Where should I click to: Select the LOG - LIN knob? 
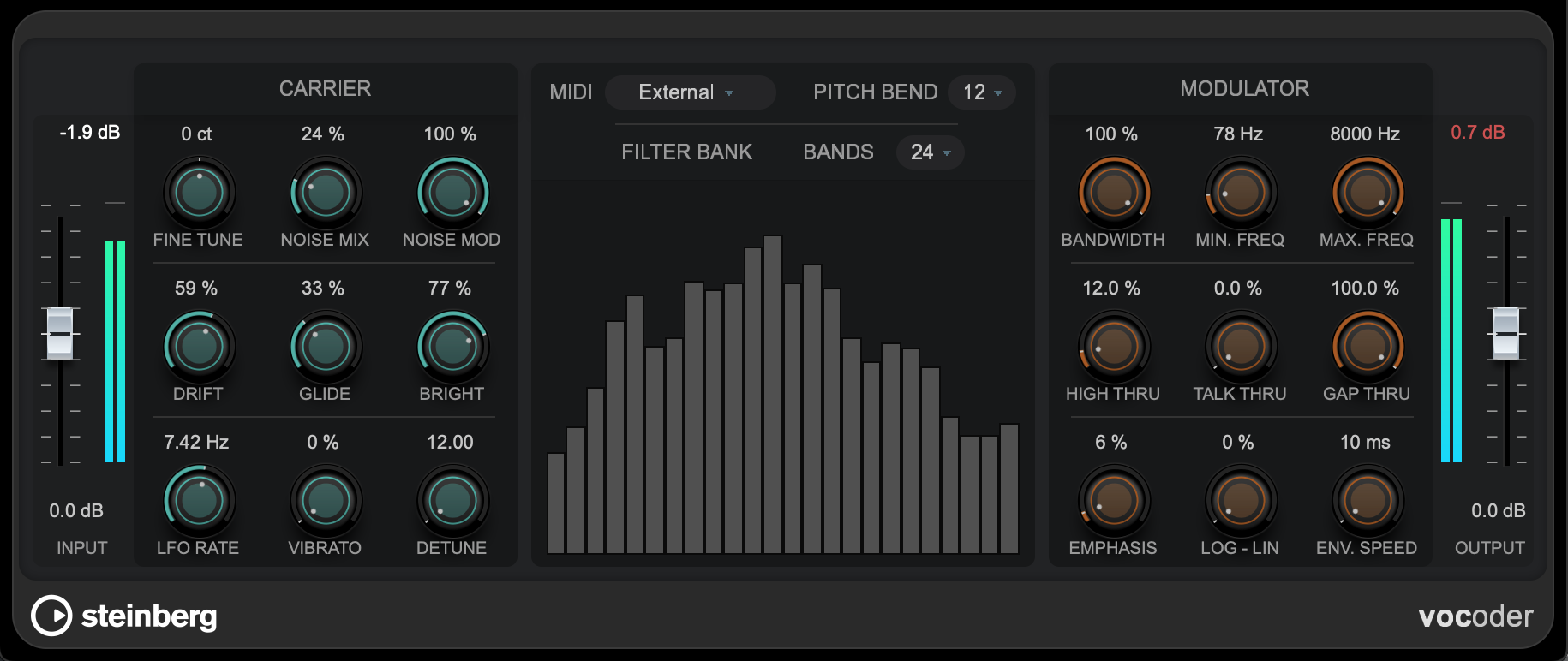click(x=1241, y=501)
